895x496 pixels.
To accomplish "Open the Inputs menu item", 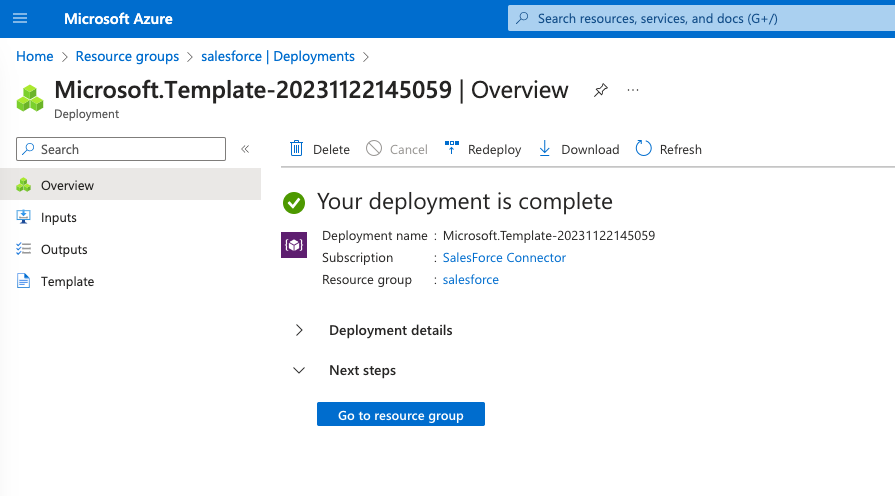I will click(58, 217).
